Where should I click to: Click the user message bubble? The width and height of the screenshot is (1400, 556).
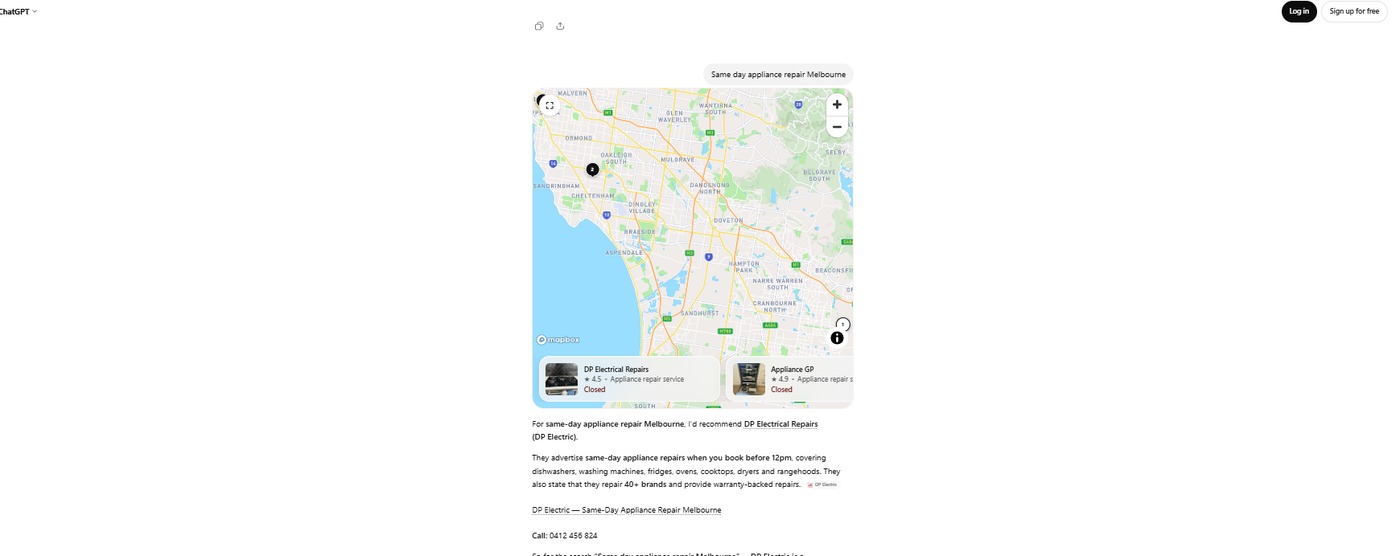[778, 74]
